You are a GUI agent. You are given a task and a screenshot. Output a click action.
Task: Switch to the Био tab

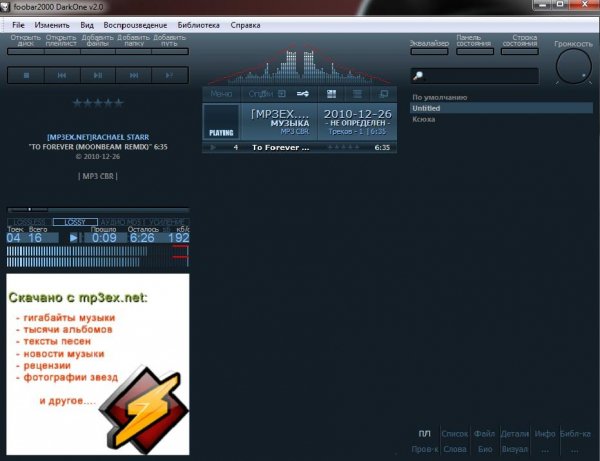pos(485,449)
